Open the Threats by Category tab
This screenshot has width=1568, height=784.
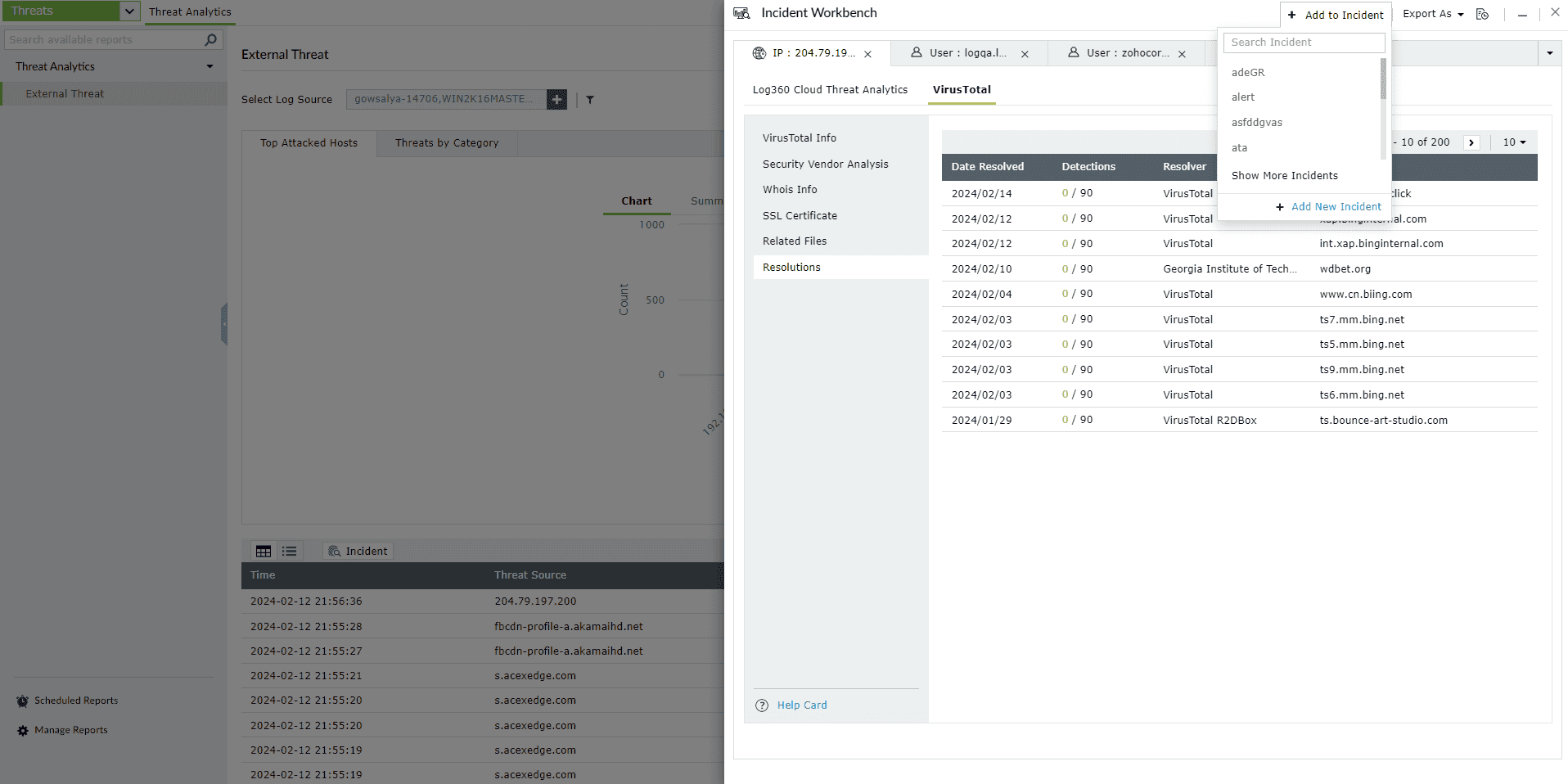447,143
